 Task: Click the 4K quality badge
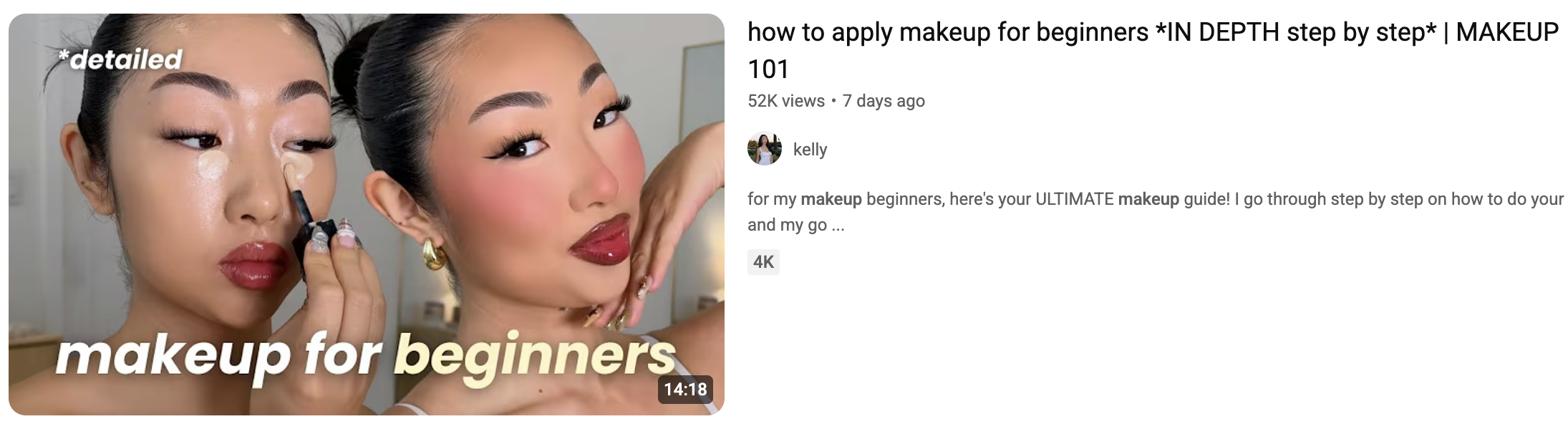pyautogui.click(x=763, y=262)
